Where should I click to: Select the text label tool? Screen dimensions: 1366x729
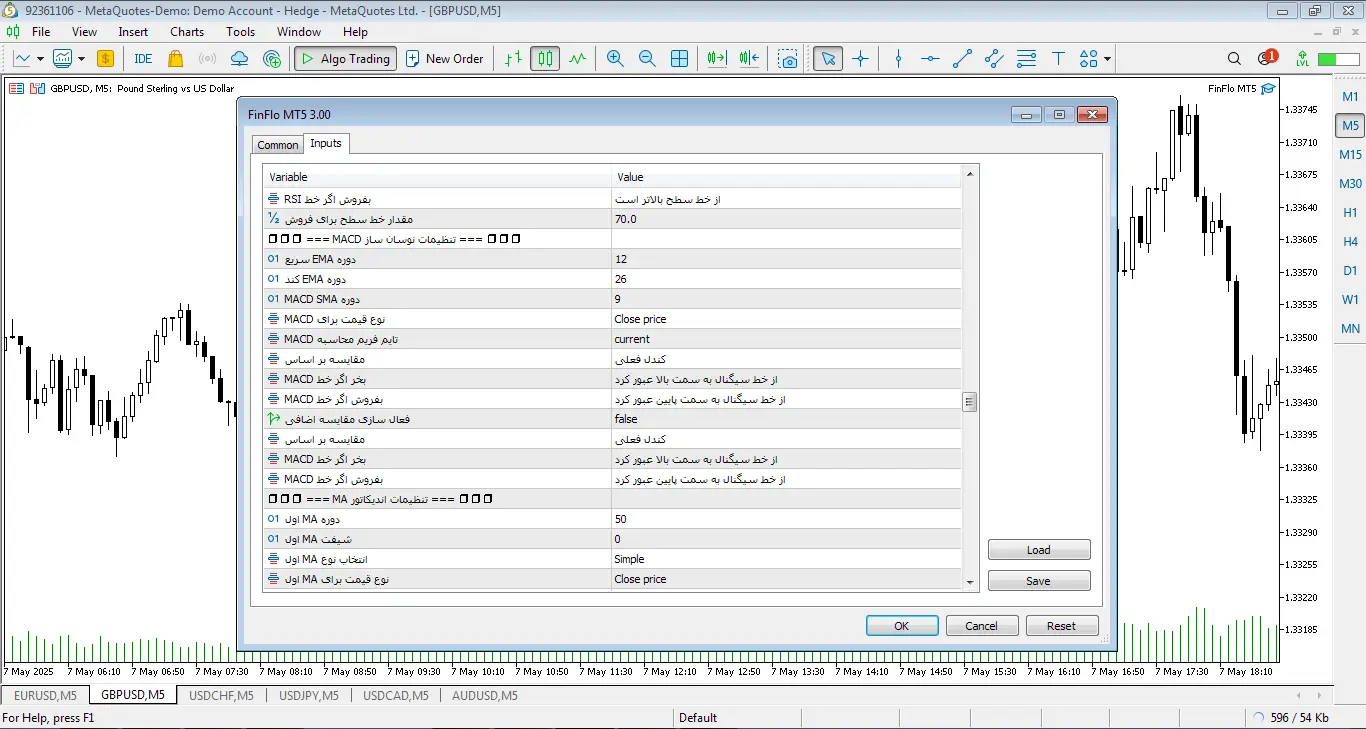click(x=1058, y=59)
